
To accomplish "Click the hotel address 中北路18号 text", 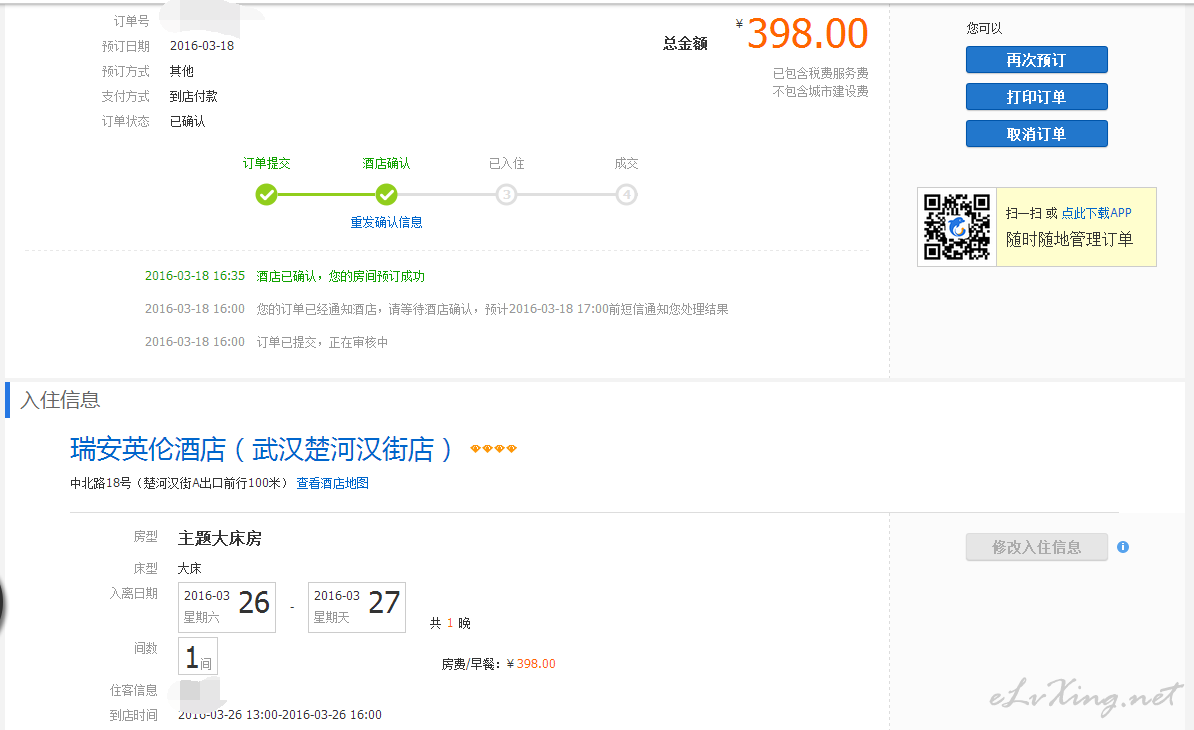I will 179,483.
